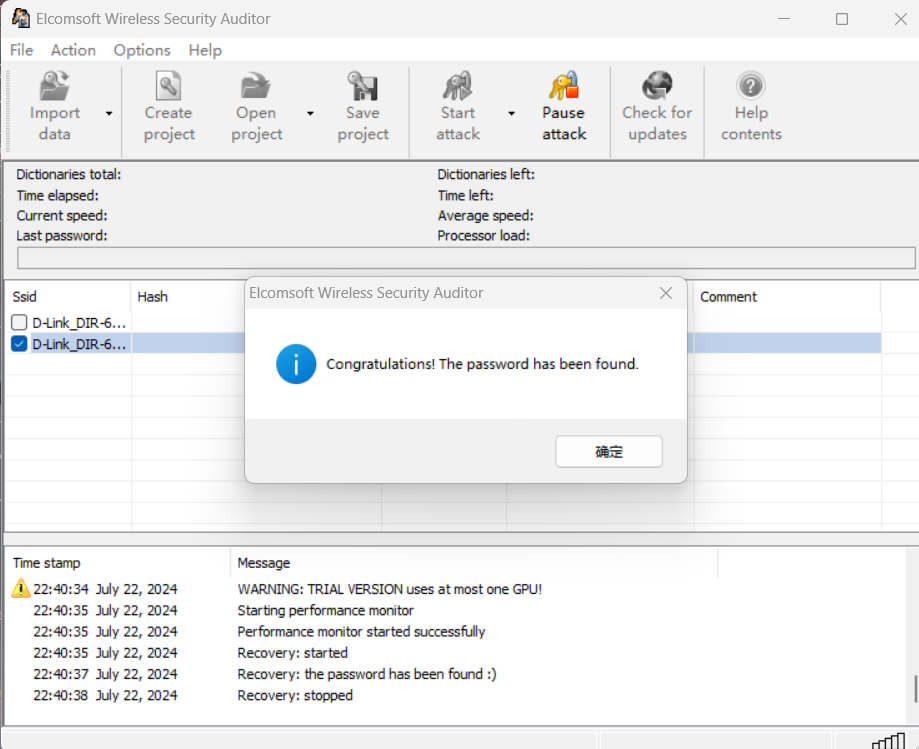The width and height of the screenshot is (919, 749).
Task: Click the application icon in the title bar
Action: click(21, 18)
